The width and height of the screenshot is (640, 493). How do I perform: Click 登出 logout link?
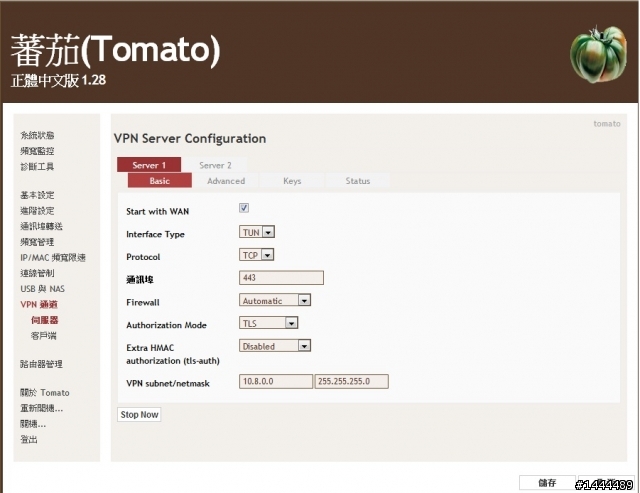click(x=29, y=439)
